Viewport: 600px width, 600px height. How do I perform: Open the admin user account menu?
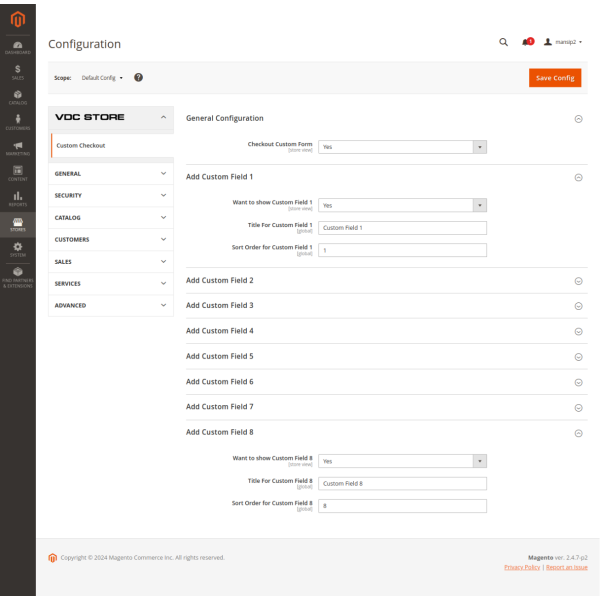click(563, 42)
